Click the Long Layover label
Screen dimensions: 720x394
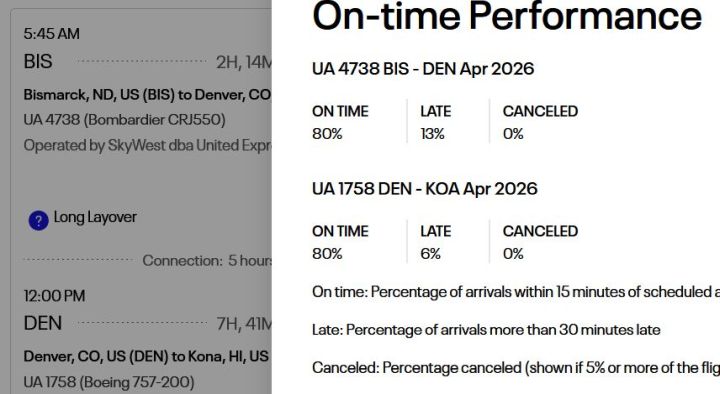click(x=95, y=217)
